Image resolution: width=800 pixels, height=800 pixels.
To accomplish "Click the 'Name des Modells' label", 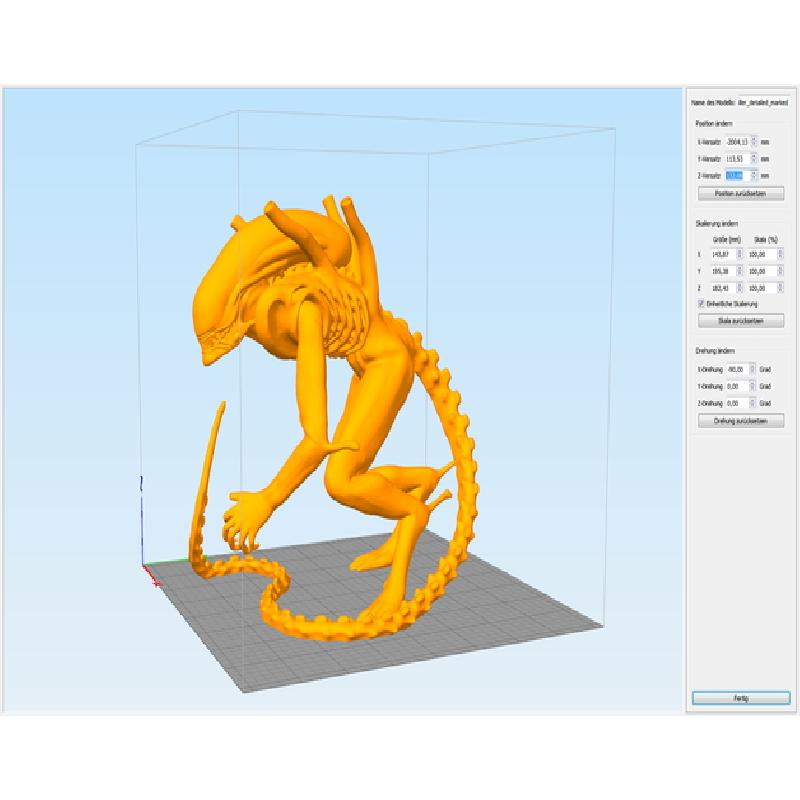I will click(x=713, y=103).
